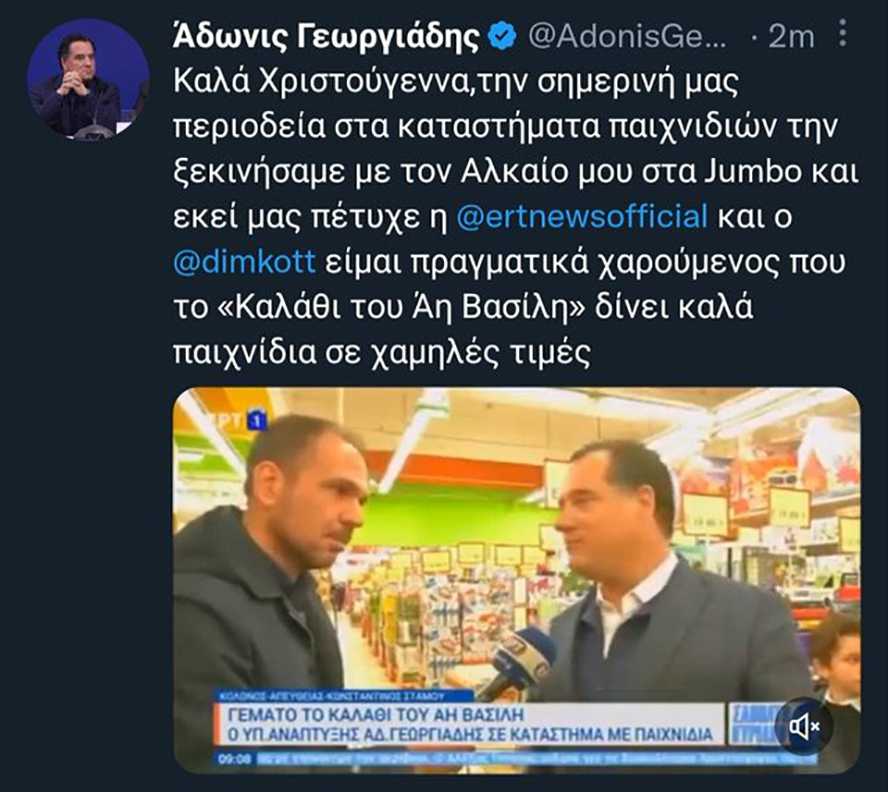Open the three-dot more options menu

click(x=843, y=32)
